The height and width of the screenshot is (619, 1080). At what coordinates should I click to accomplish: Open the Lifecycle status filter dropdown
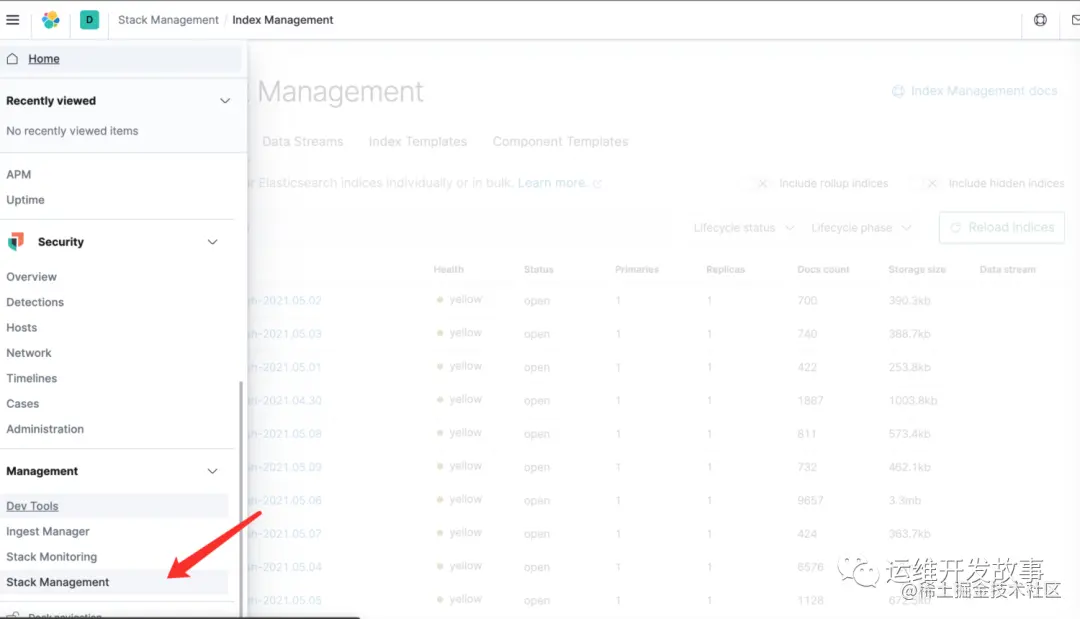pyautogui.click(x=744, y=228)
